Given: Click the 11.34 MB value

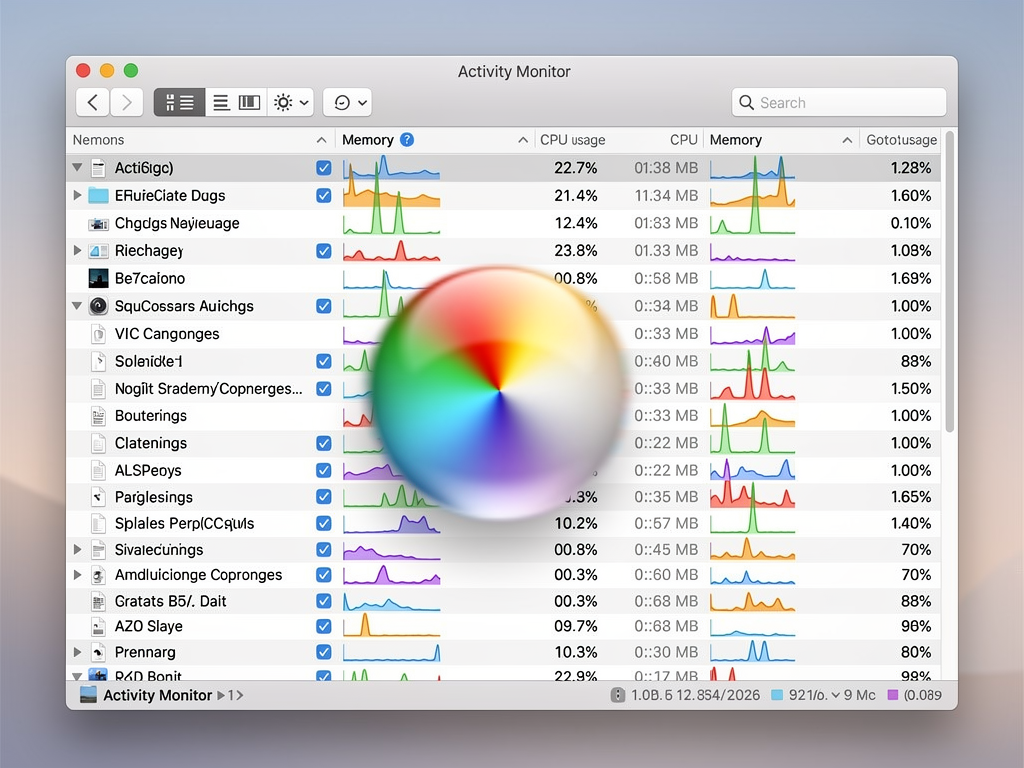Looking at the screenshot, I should click(x=666, y=195).
